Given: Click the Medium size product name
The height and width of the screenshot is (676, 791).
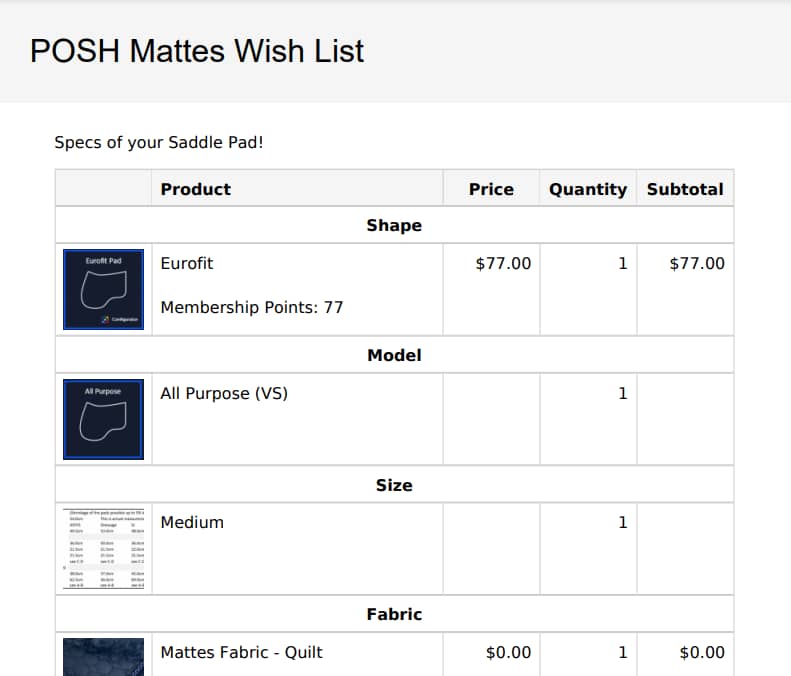Looking at the screenshot, I should [x=192, y=523].
